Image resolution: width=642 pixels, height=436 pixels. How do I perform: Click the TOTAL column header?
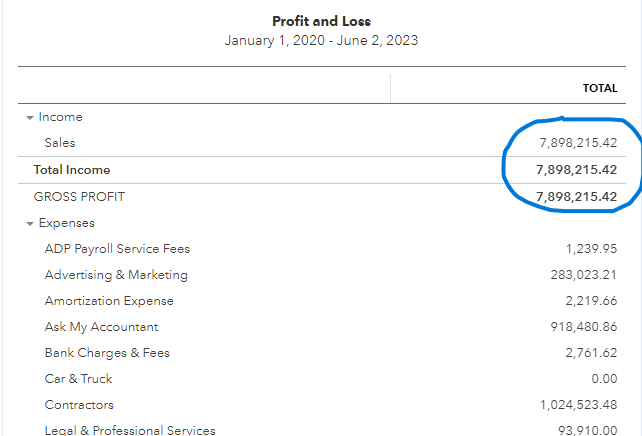(x=600, y=88)
